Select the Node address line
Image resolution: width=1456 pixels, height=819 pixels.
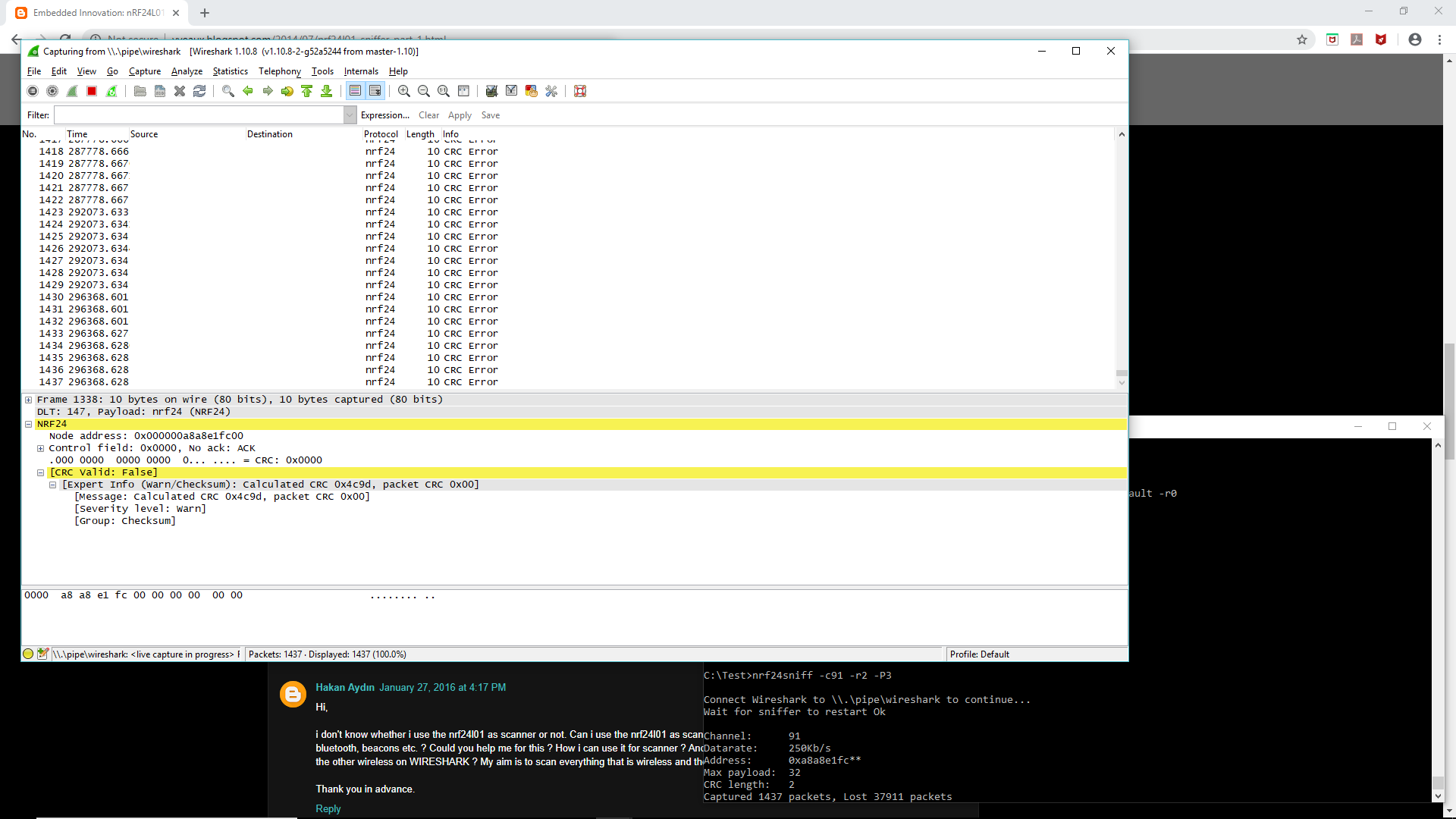(x=146, y=436)
